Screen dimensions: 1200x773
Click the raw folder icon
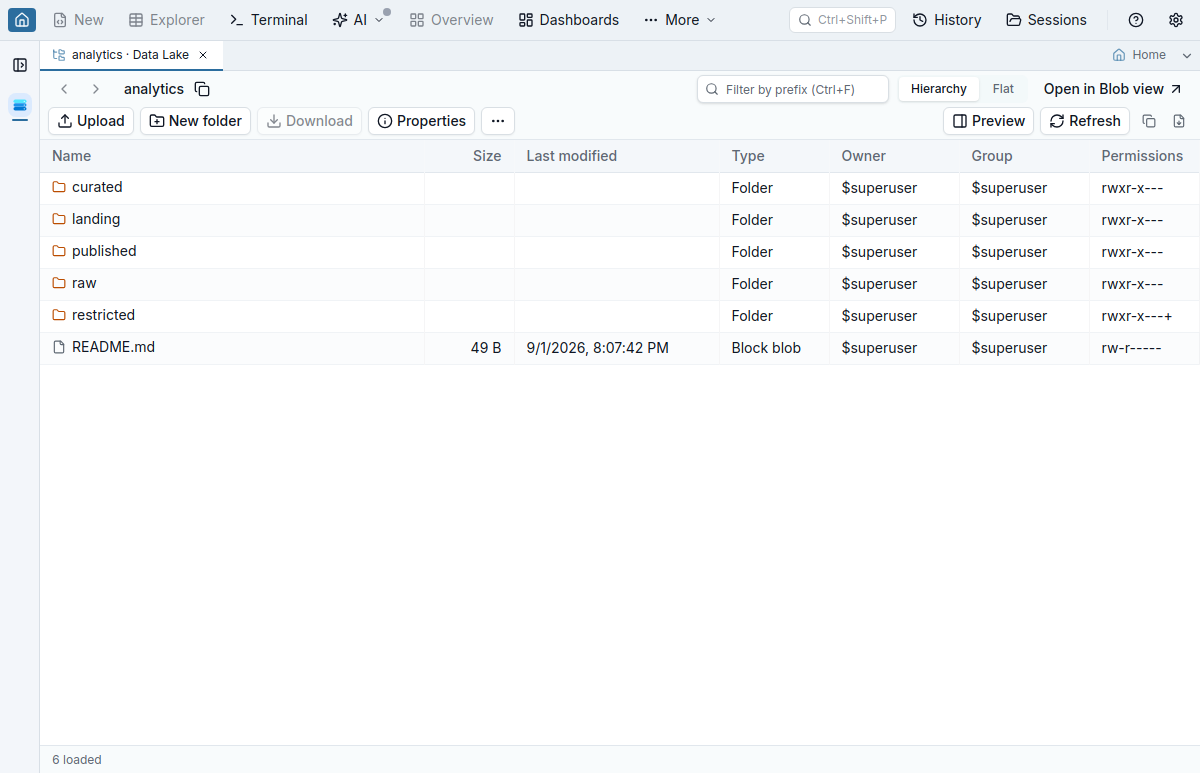(59, 283)
